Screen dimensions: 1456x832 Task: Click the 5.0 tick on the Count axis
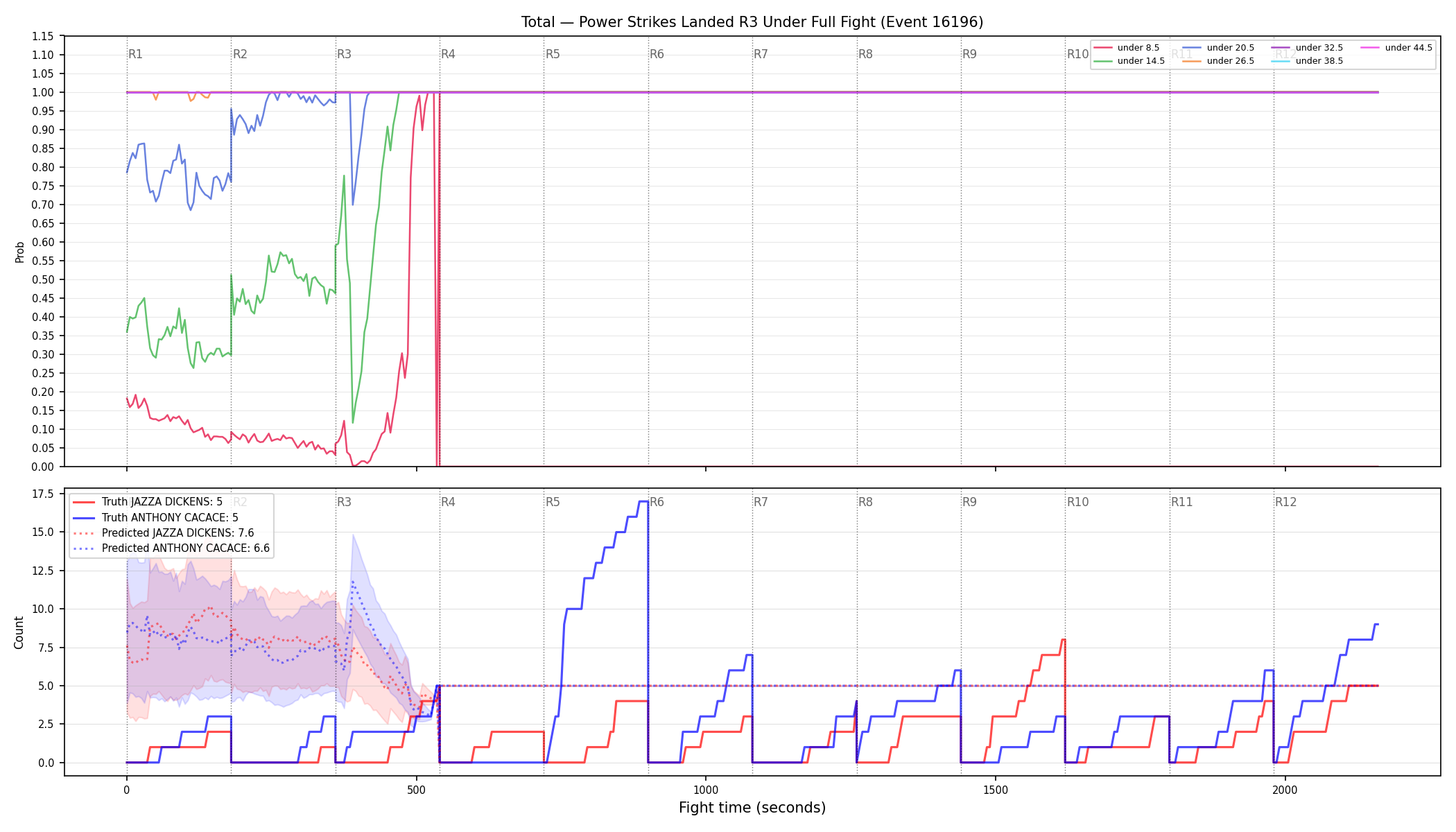pyautogui.click(x=46, y=686)
